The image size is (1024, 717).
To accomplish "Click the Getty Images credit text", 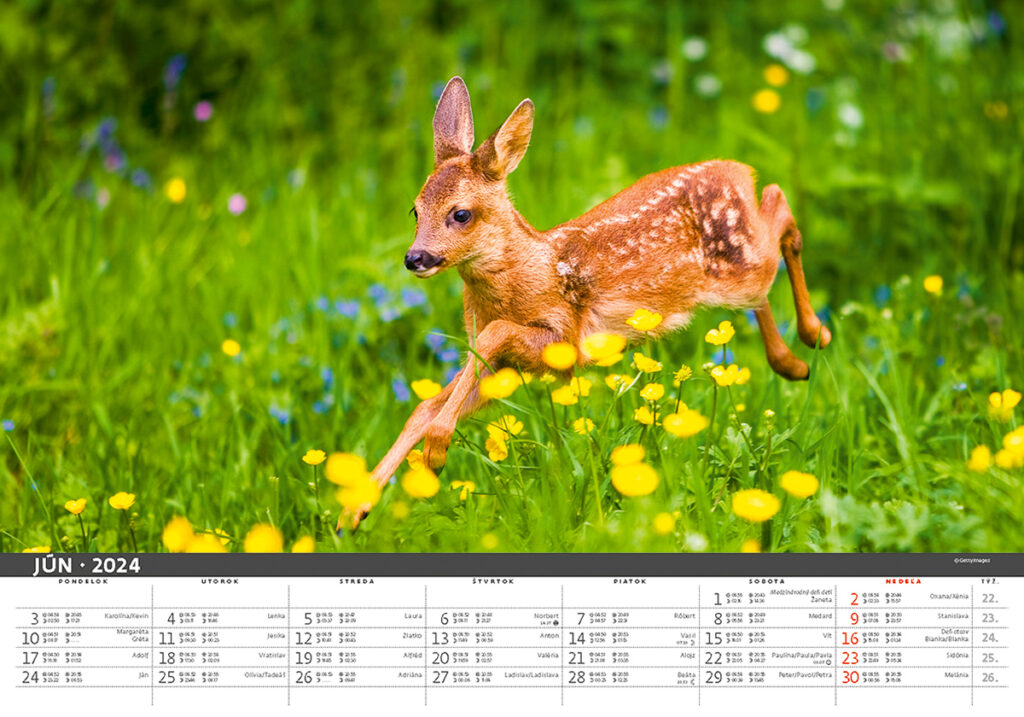I will click(x=970, y=560).
